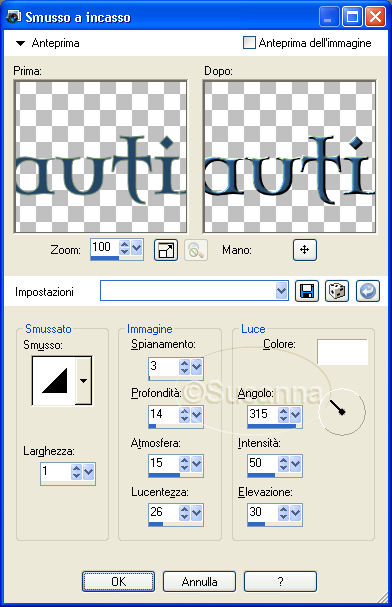Open the white Colore light swatch

pyautogui.click(x=342, y=352)
